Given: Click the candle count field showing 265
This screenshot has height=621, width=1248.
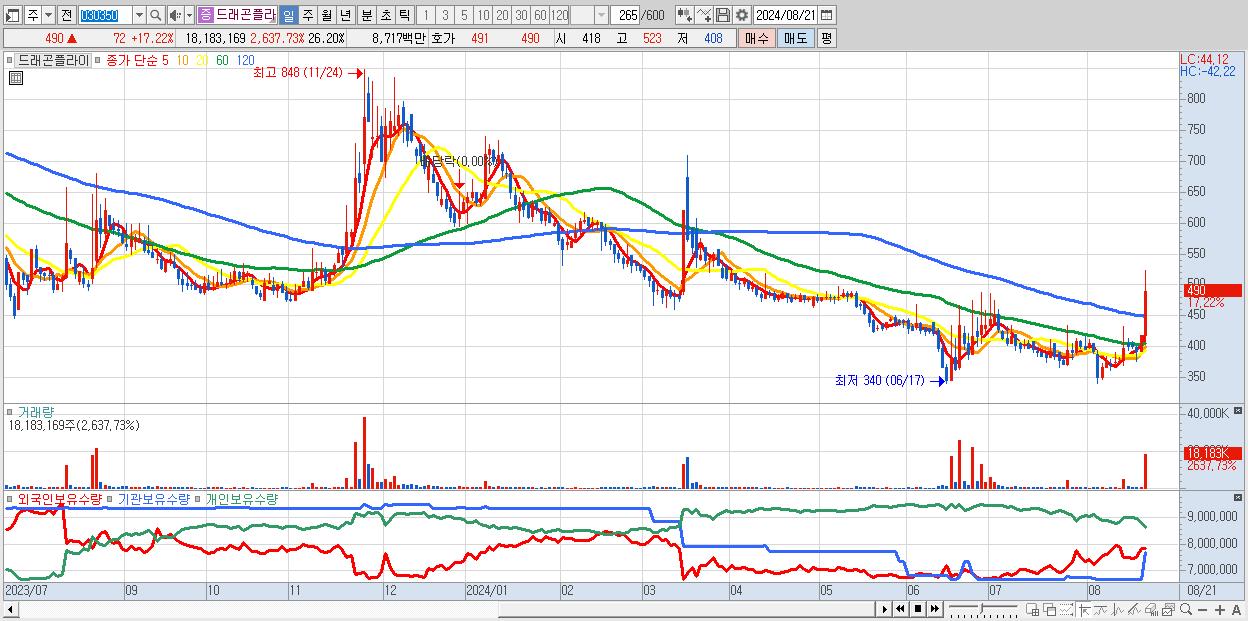Looking at the screenshot, I should click(x=625, y=15).
